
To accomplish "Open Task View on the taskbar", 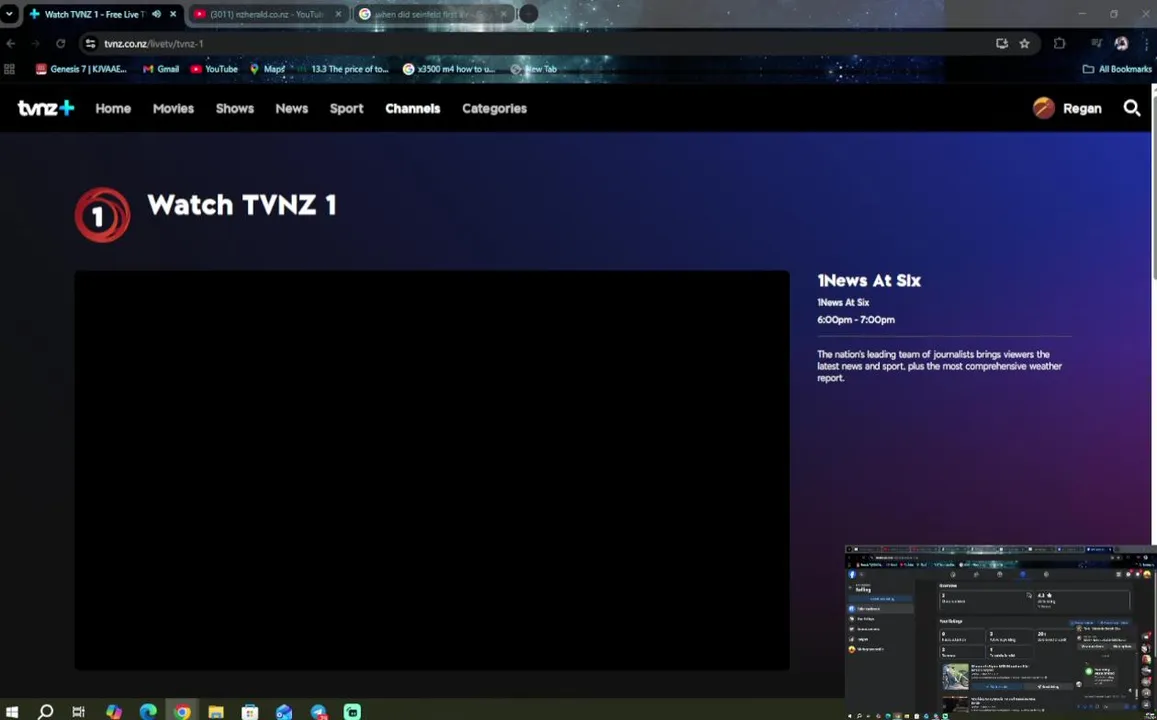I will [x=78, y=711].
